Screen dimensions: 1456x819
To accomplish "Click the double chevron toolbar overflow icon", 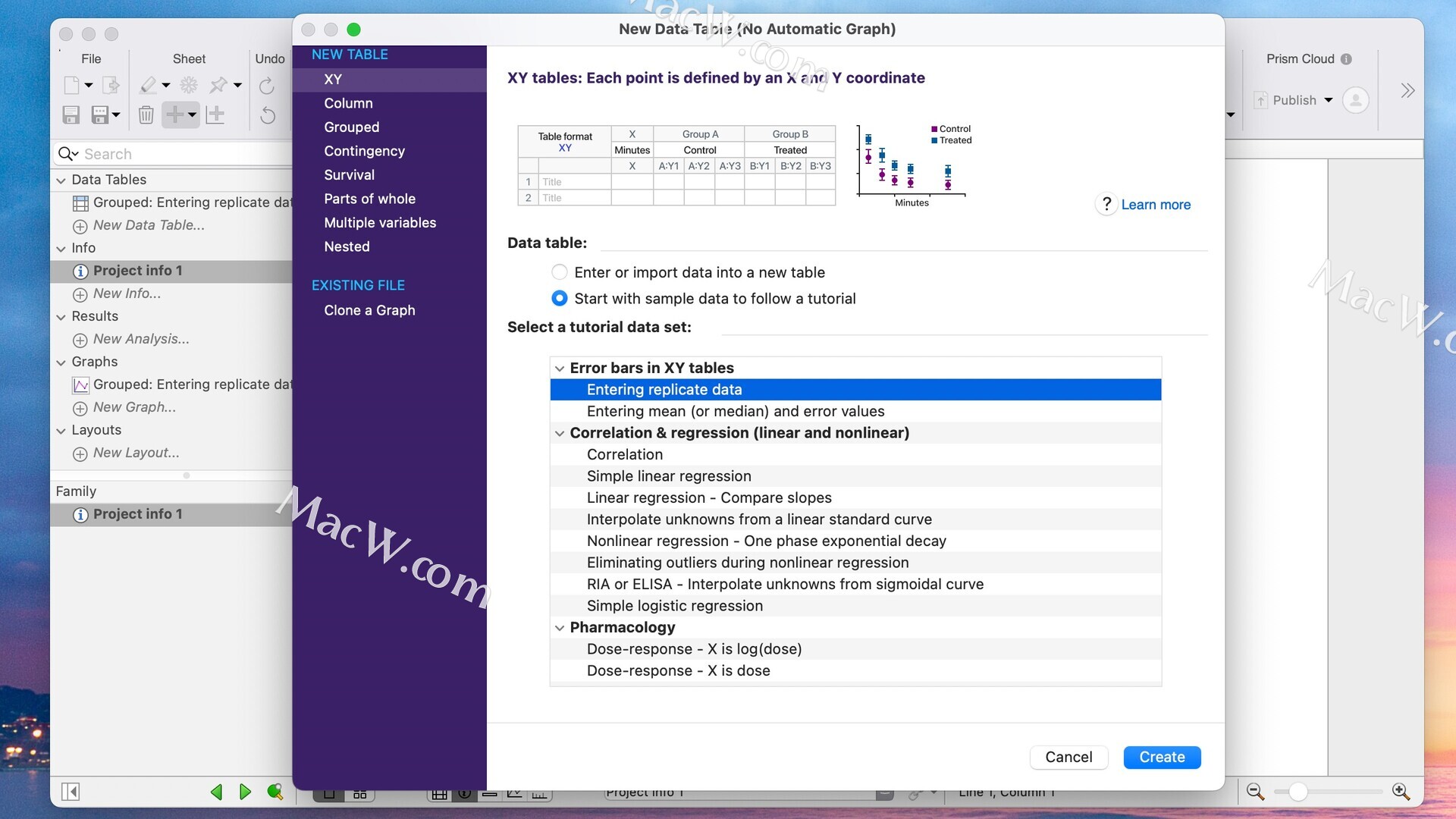I will click(1407, 91).
